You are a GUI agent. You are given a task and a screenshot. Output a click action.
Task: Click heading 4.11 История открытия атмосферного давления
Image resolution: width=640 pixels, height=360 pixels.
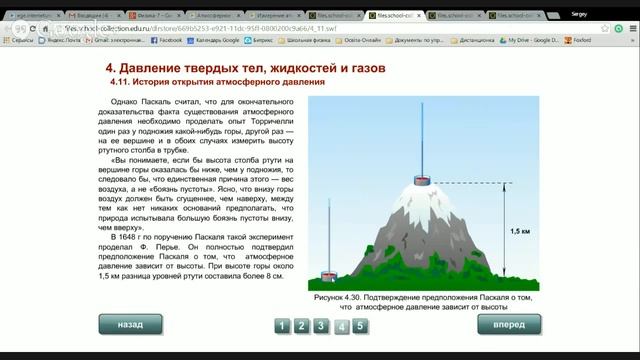(218, 82)
